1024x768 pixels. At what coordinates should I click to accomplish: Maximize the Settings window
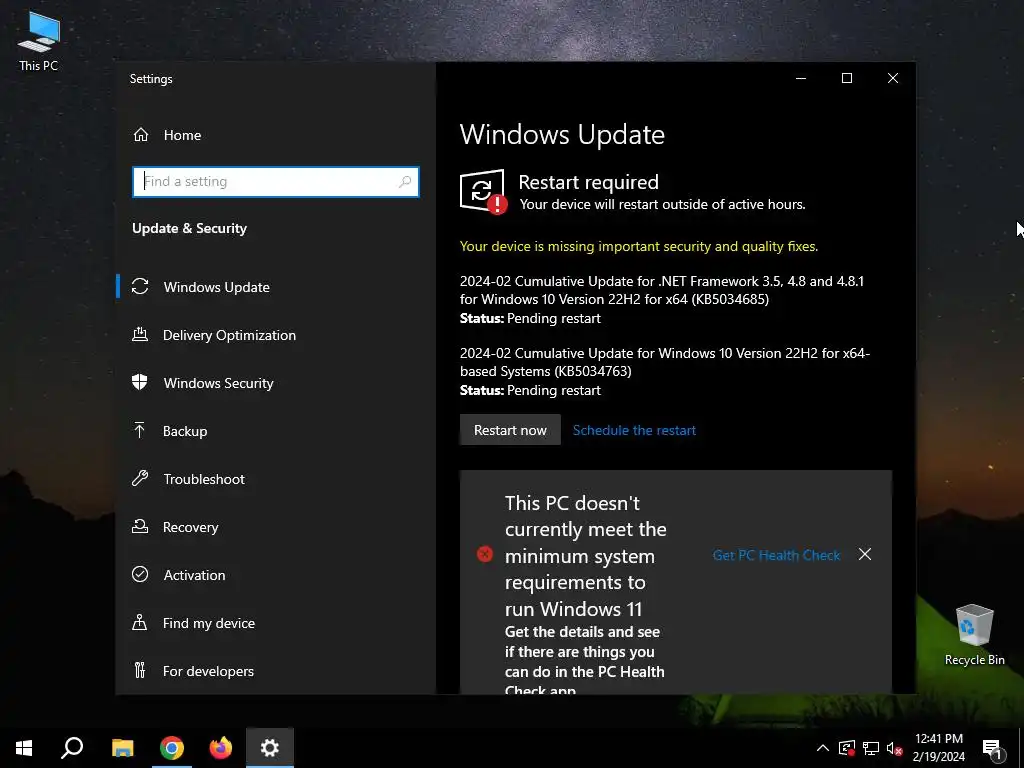847,78
